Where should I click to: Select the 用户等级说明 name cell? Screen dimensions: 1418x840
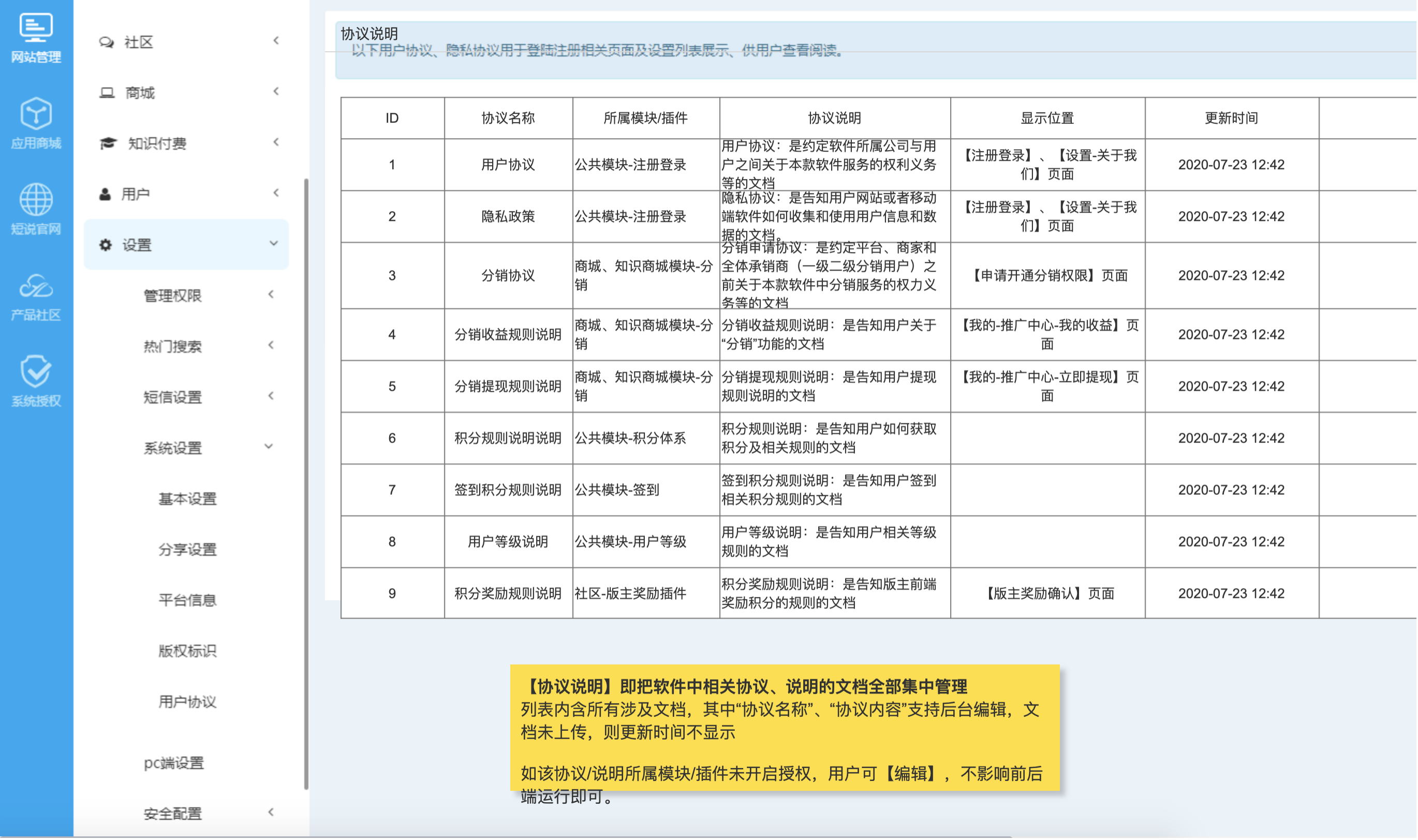(x=509, y=542)
